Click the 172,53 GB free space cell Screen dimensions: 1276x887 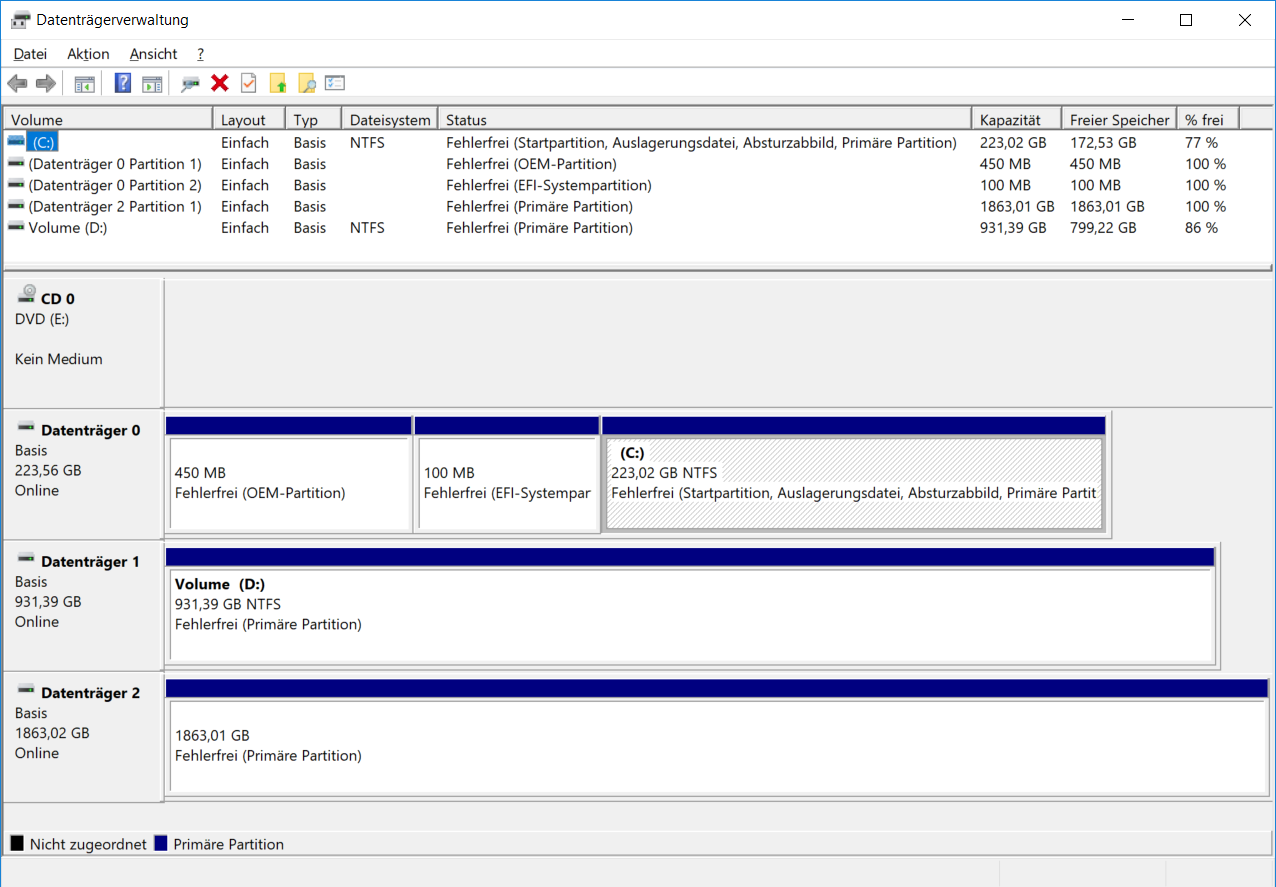coord(1103,142)
